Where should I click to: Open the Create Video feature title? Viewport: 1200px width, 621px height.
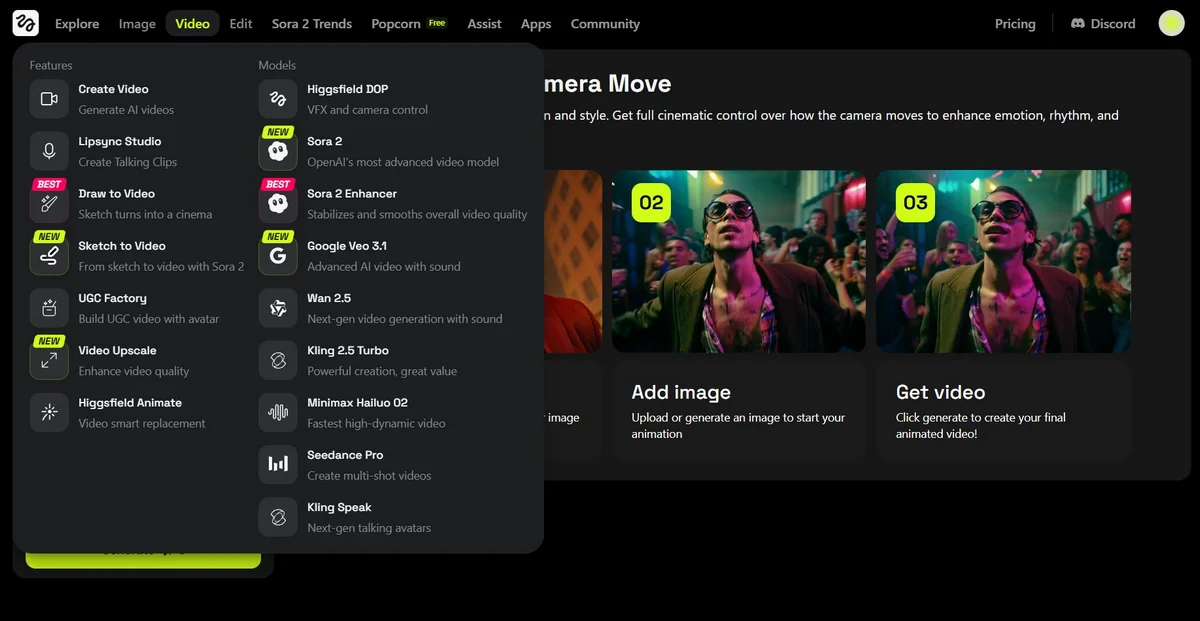coord(114,89)
